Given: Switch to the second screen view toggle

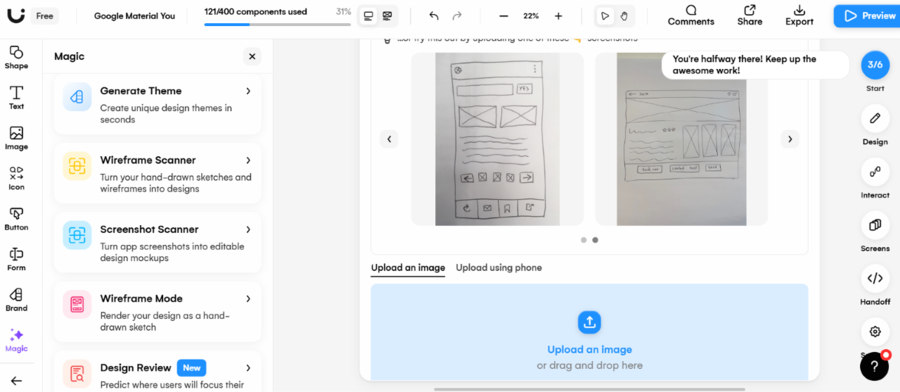Looking at the screenshot, I should (387, 16).
